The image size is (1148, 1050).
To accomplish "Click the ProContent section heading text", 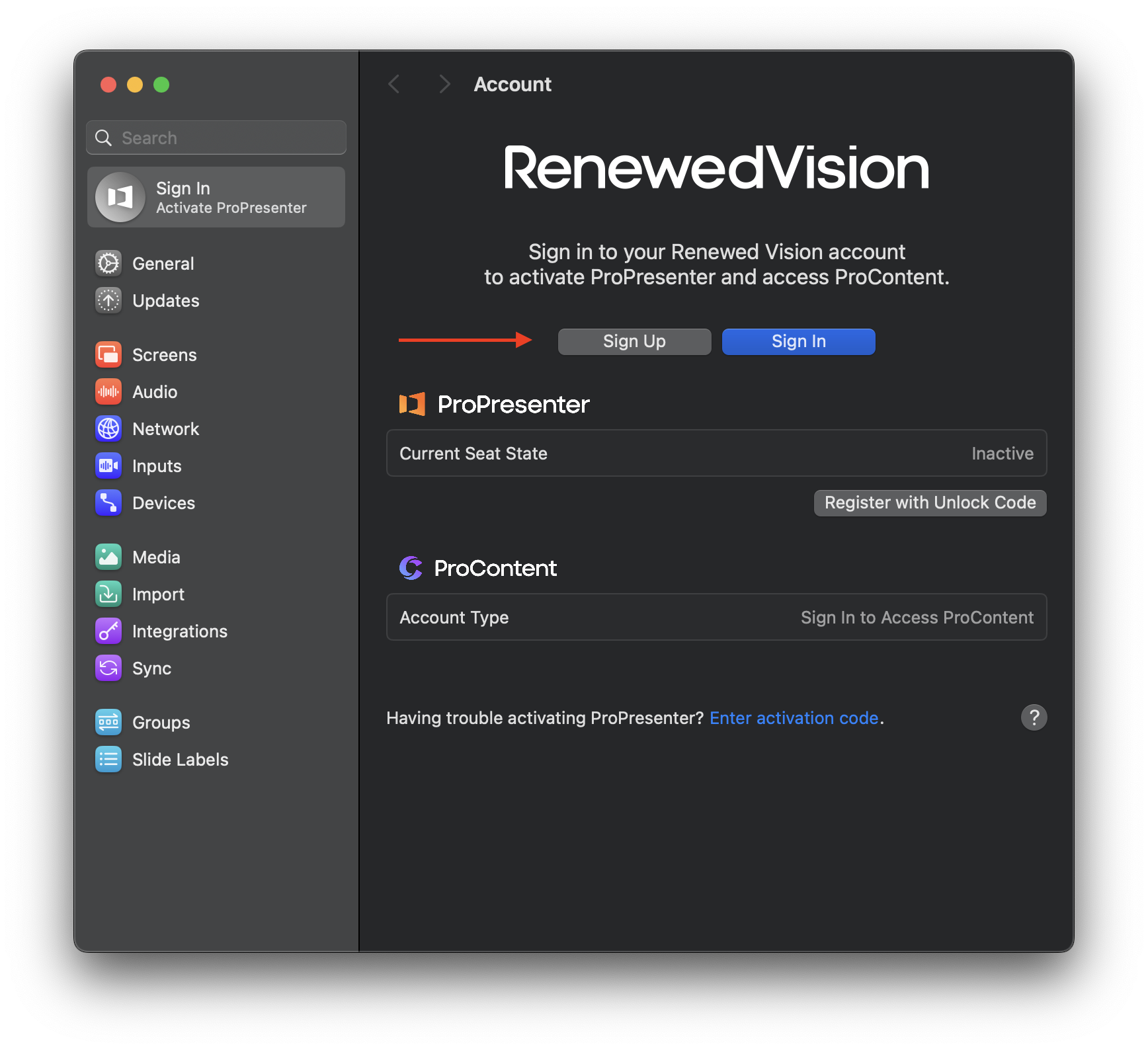I will tap(495, 568).
